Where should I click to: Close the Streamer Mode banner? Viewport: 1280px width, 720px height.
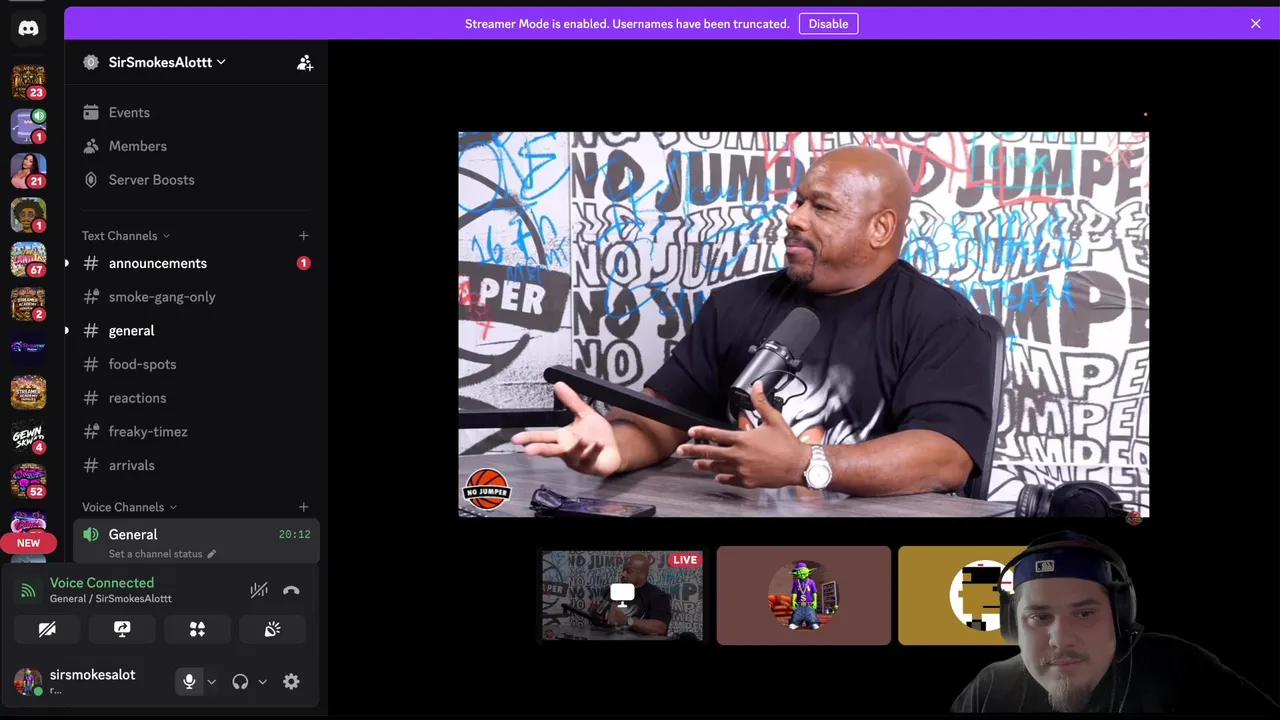[x=1256, y=24]
